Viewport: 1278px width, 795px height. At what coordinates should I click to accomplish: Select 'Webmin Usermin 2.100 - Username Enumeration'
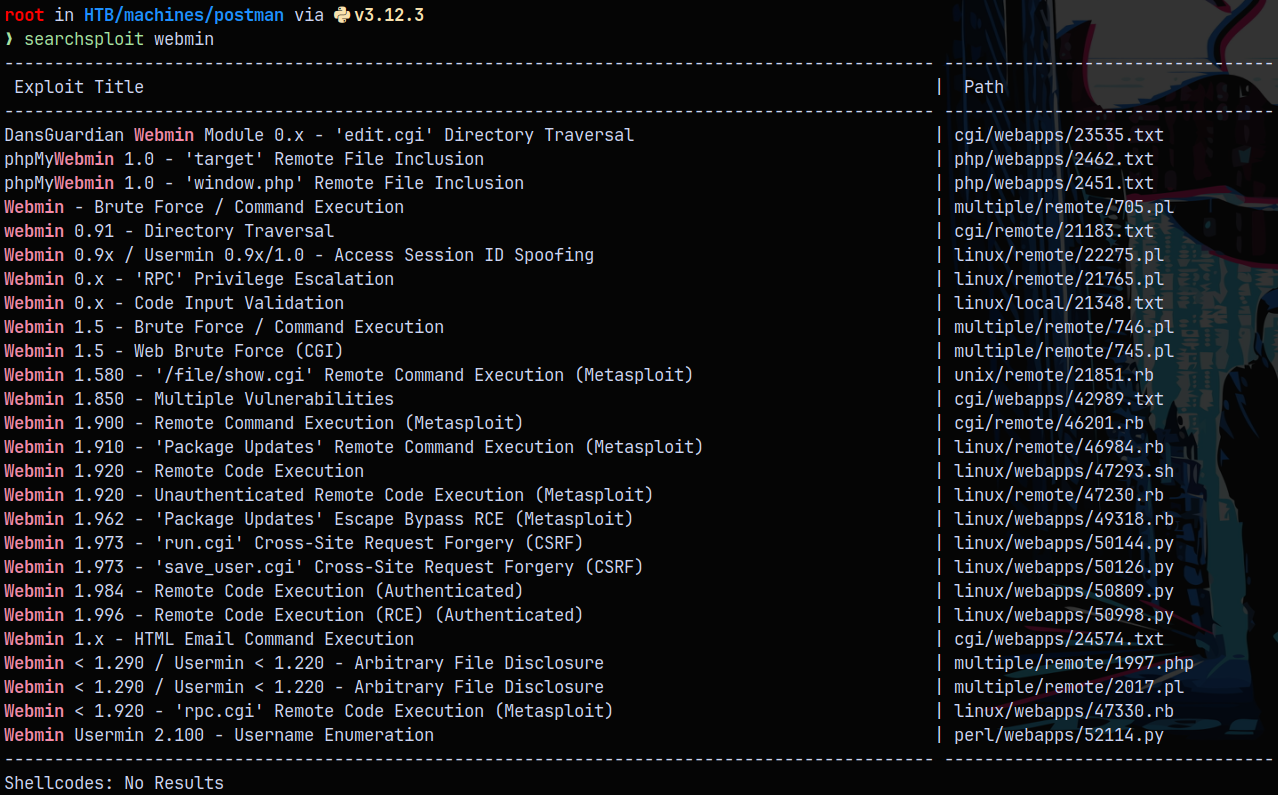pos(219,735)
